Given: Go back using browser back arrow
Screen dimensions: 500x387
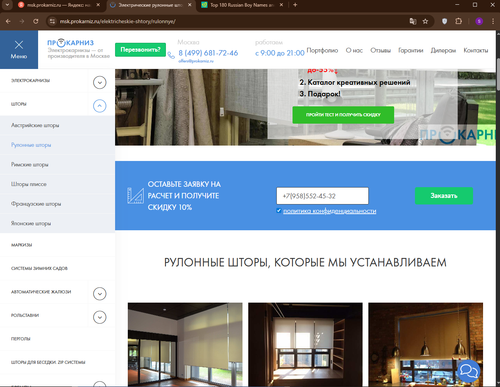Looking at the screenshot, I should point(8,21).
